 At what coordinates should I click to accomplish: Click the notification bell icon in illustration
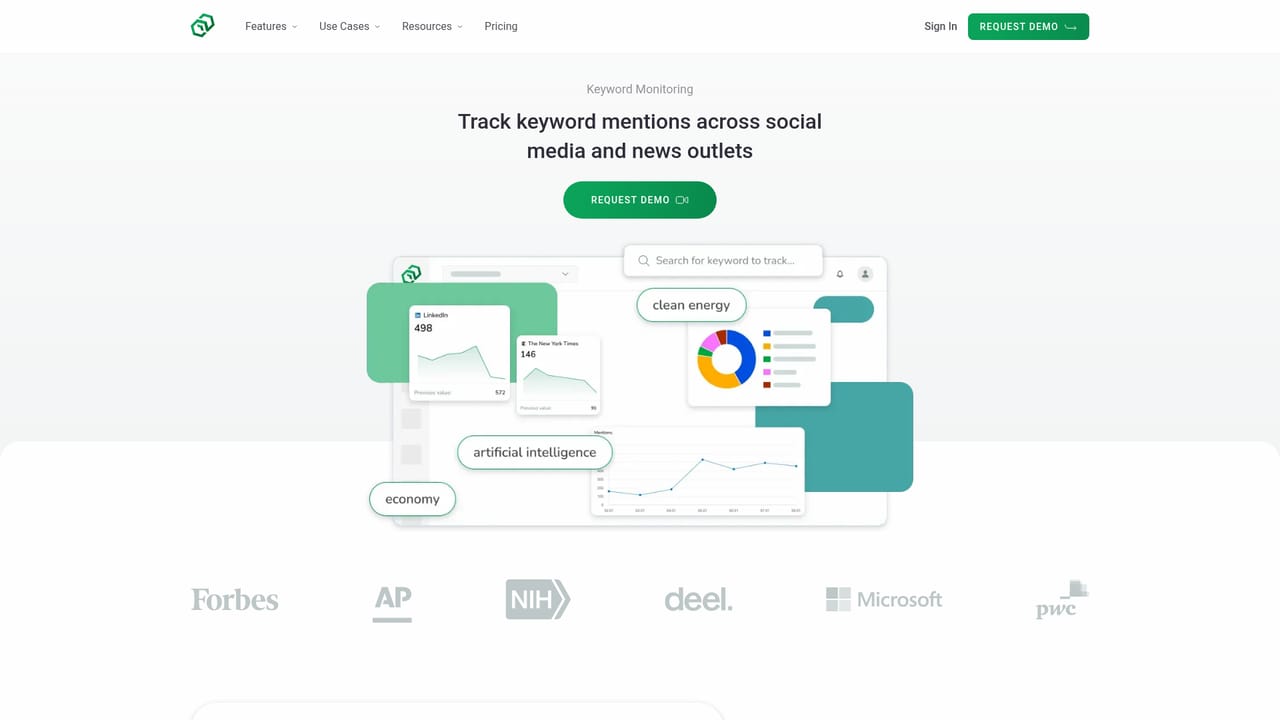point(840,274)
